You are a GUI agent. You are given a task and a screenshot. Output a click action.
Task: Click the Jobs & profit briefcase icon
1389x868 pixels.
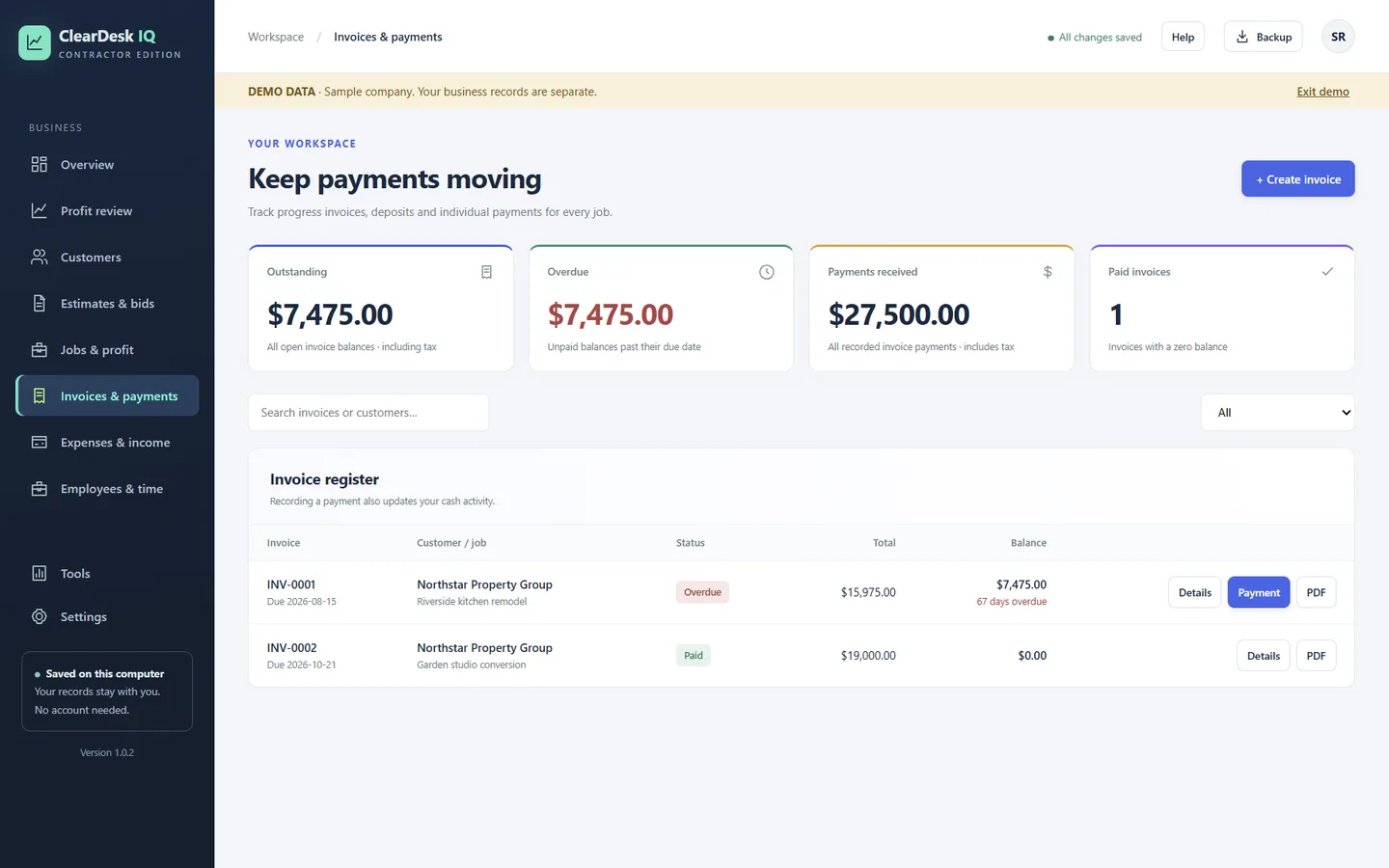pyautogui.click(x=39, y=350)
